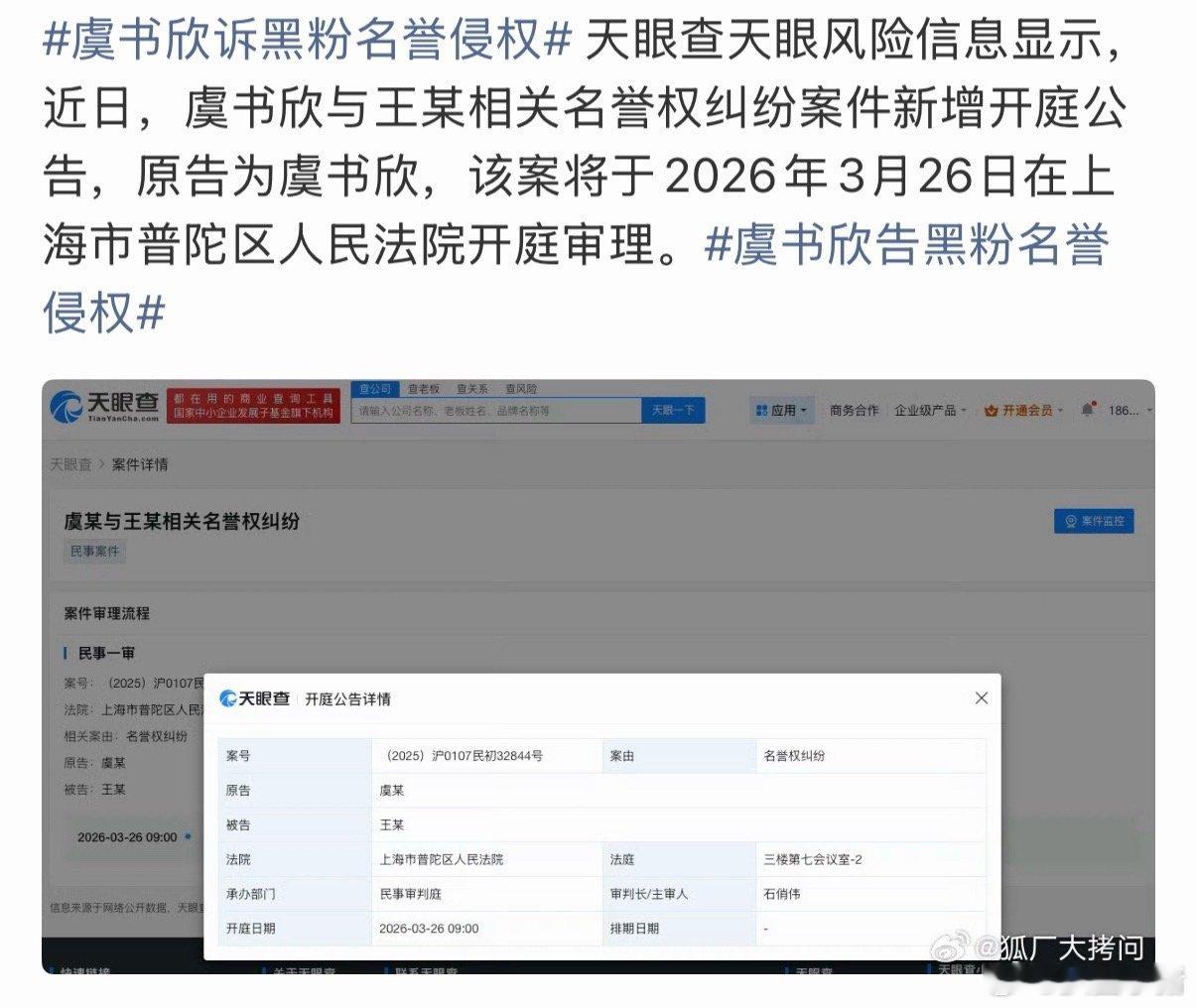This screenshot has height=1008, width=1197.
Task: Click the 商务合作 navigation link
Action: 855,410
